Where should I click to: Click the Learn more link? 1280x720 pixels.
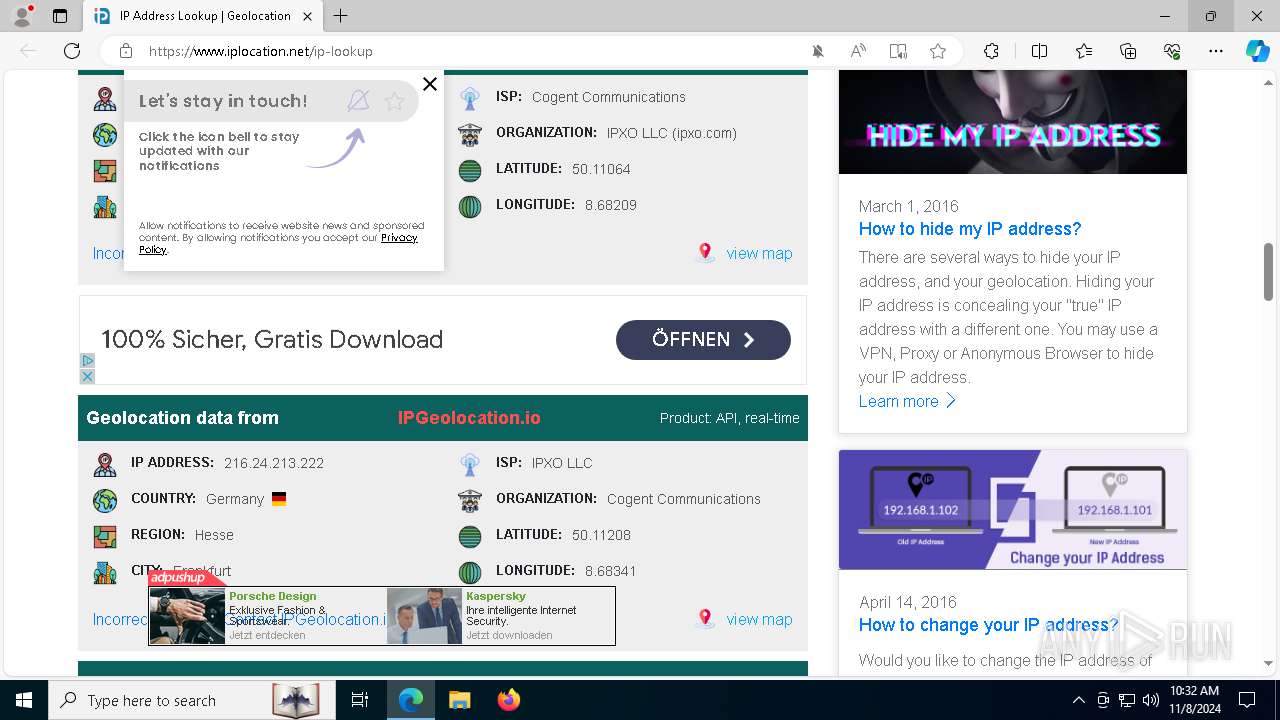[x=908, y=401]
